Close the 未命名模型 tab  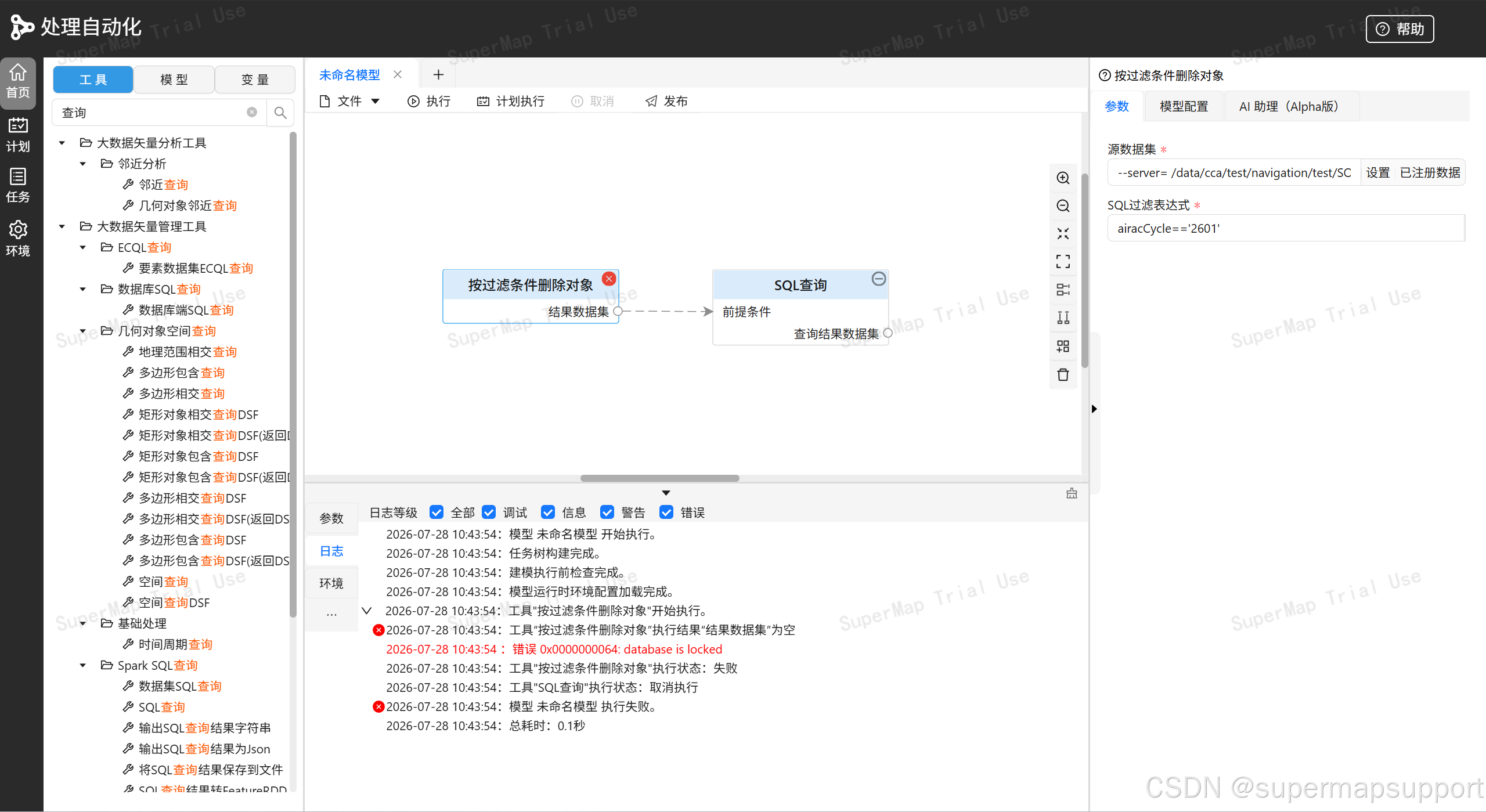click(x=398, y=74)
